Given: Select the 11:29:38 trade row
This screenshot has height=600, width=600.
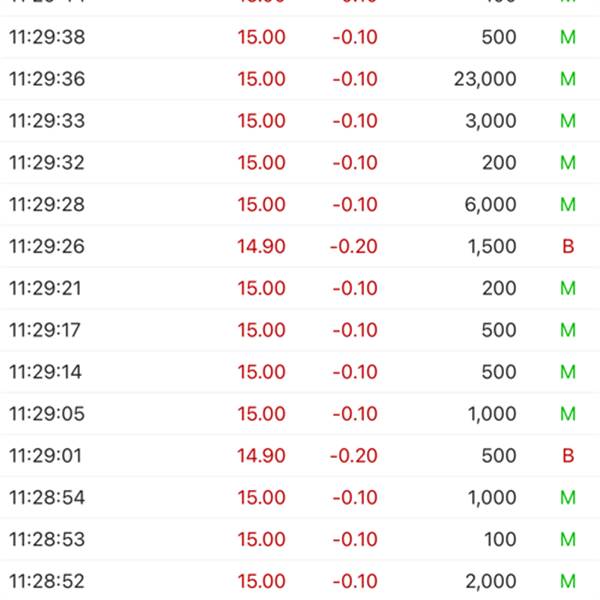Looking at the screenshot, I should click(x=300, y=37).
